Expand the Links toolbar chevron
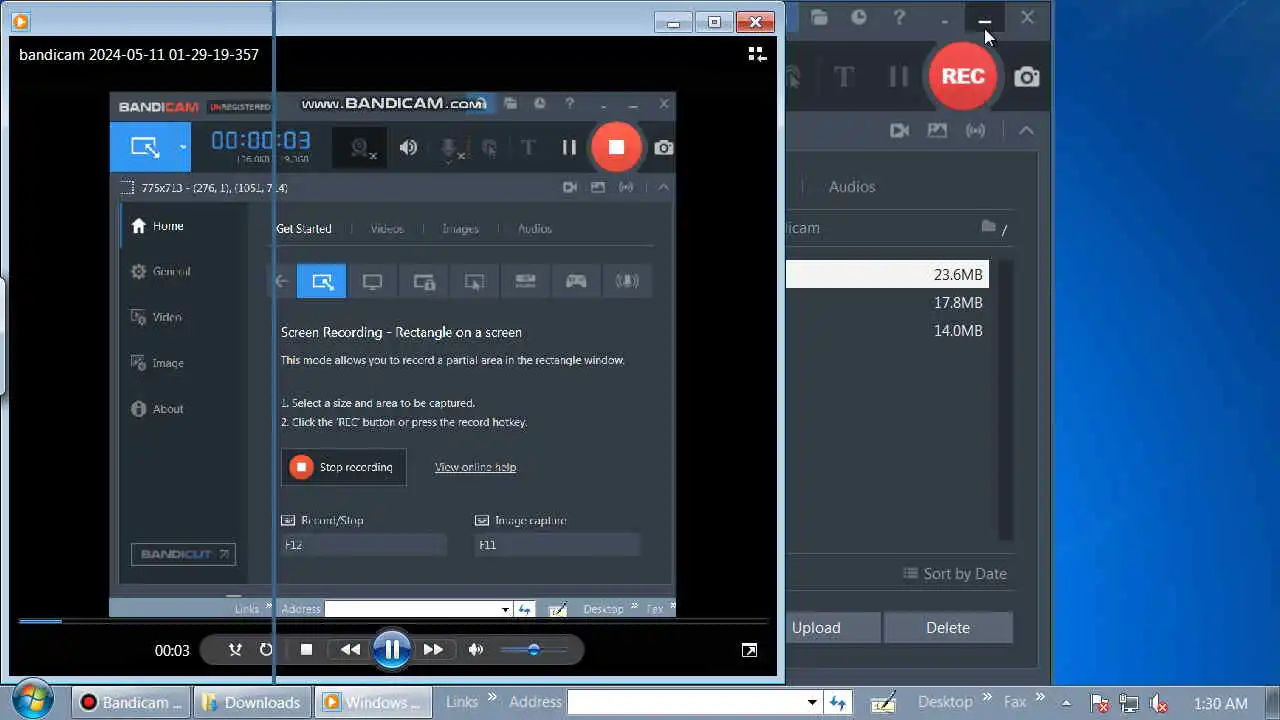 click(490, 697)
